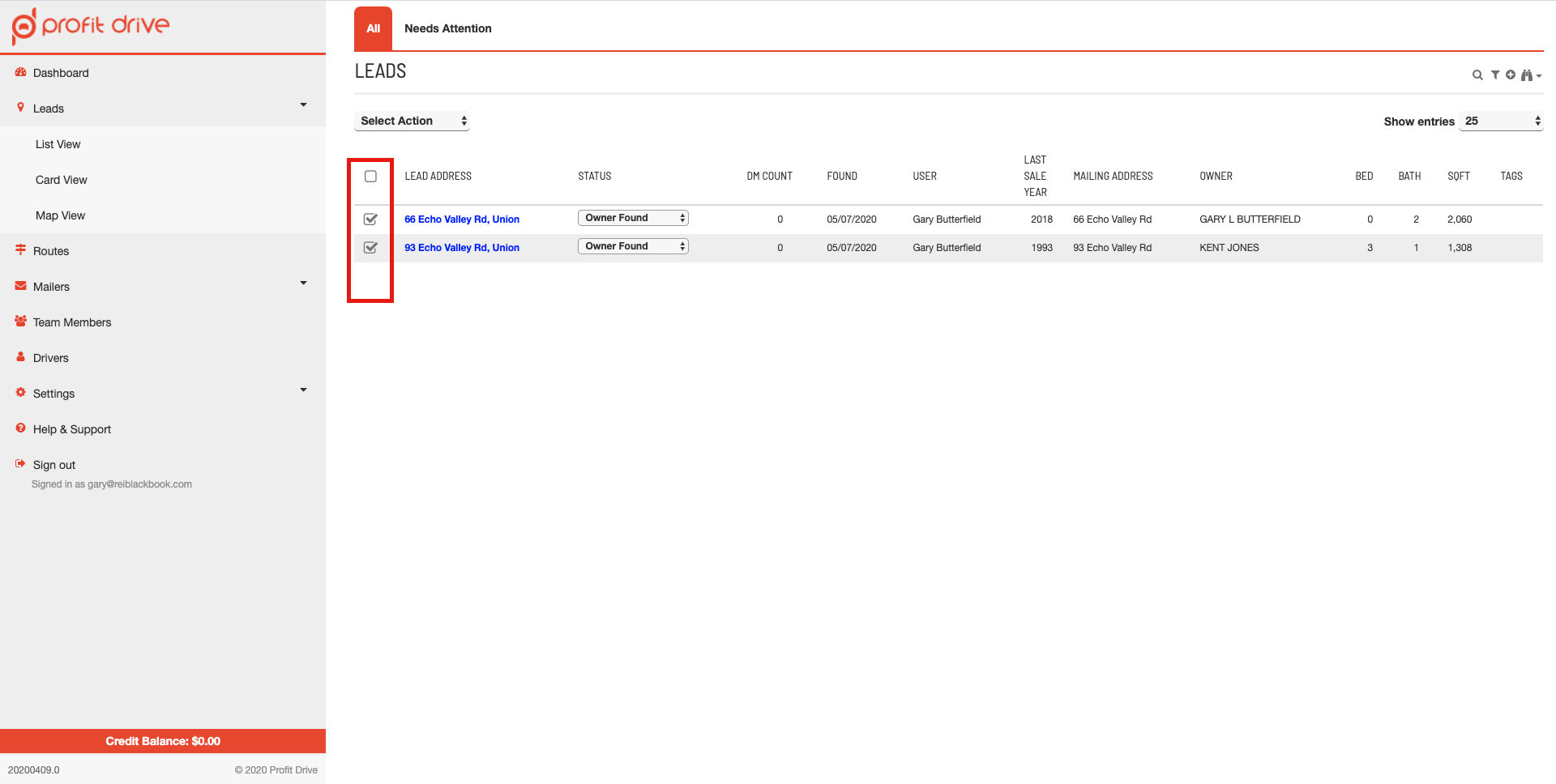Open Help & Support page
This screenshot has height=784, width=1556.
72,429
